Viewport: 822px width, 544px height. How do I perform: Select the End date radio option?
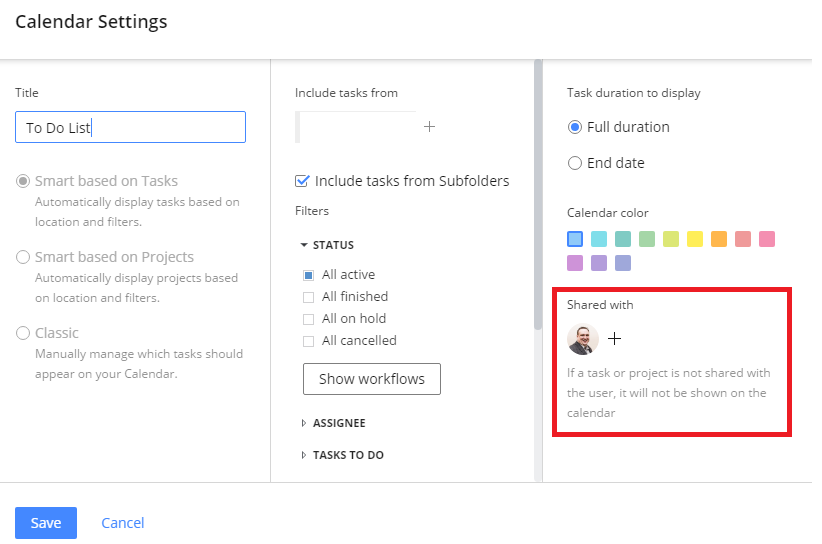pos(575,163)
